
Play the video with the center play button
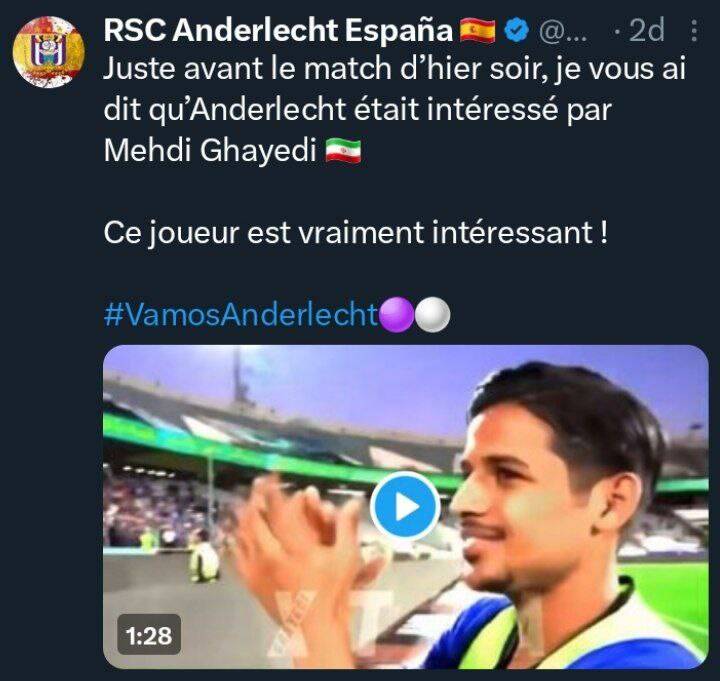(x=405, y=506)
